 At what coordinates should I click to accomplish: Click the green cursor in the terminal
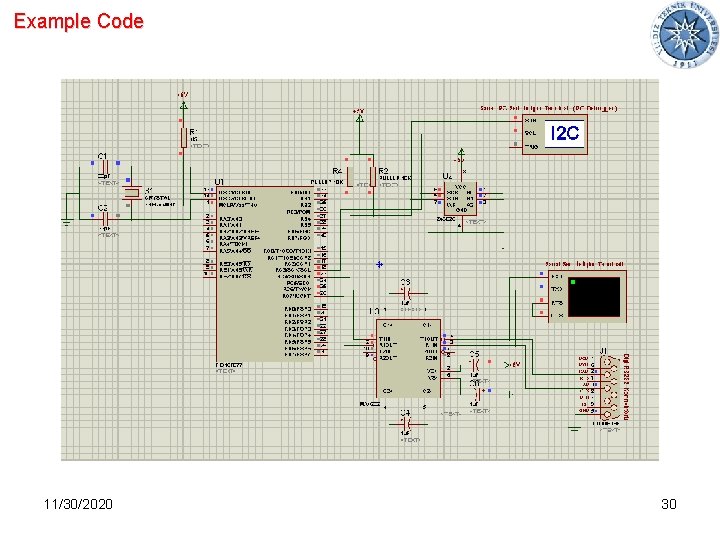(x=573, y=281)
